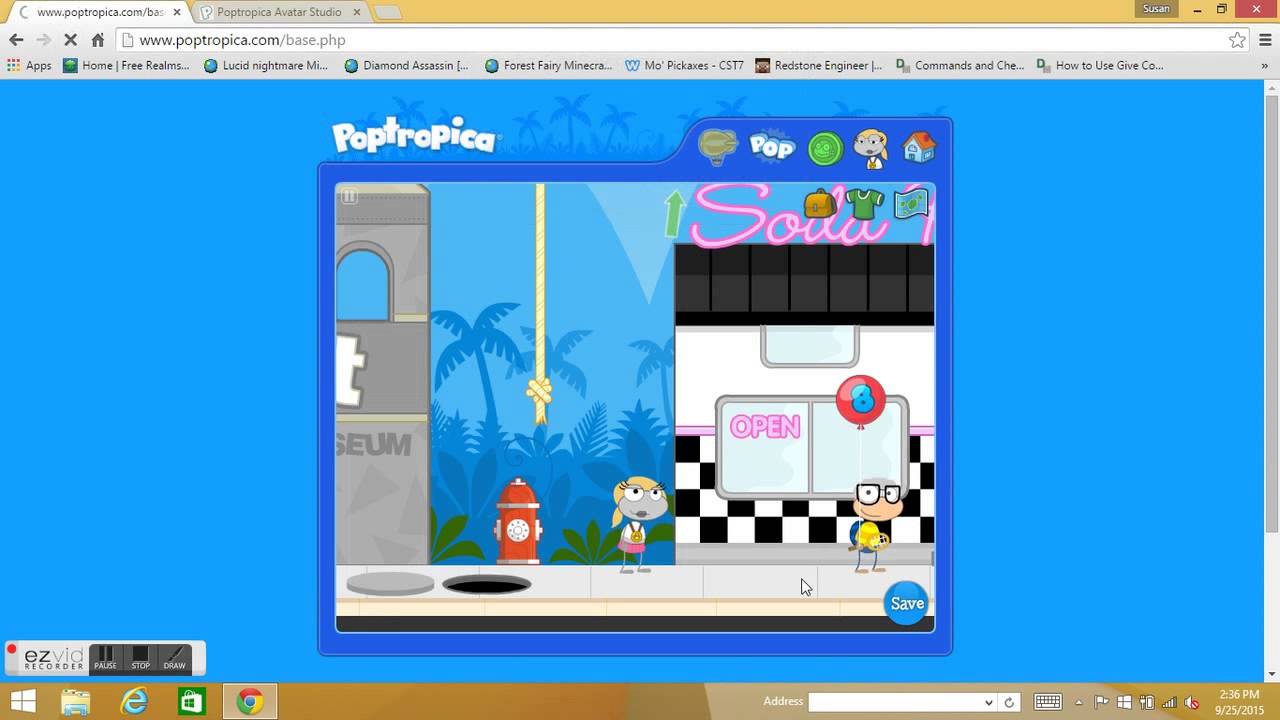Expand the taskbar Address dropdown arrow
Viewport: 1280px width, 720px height.
click(x=989, y=702)
